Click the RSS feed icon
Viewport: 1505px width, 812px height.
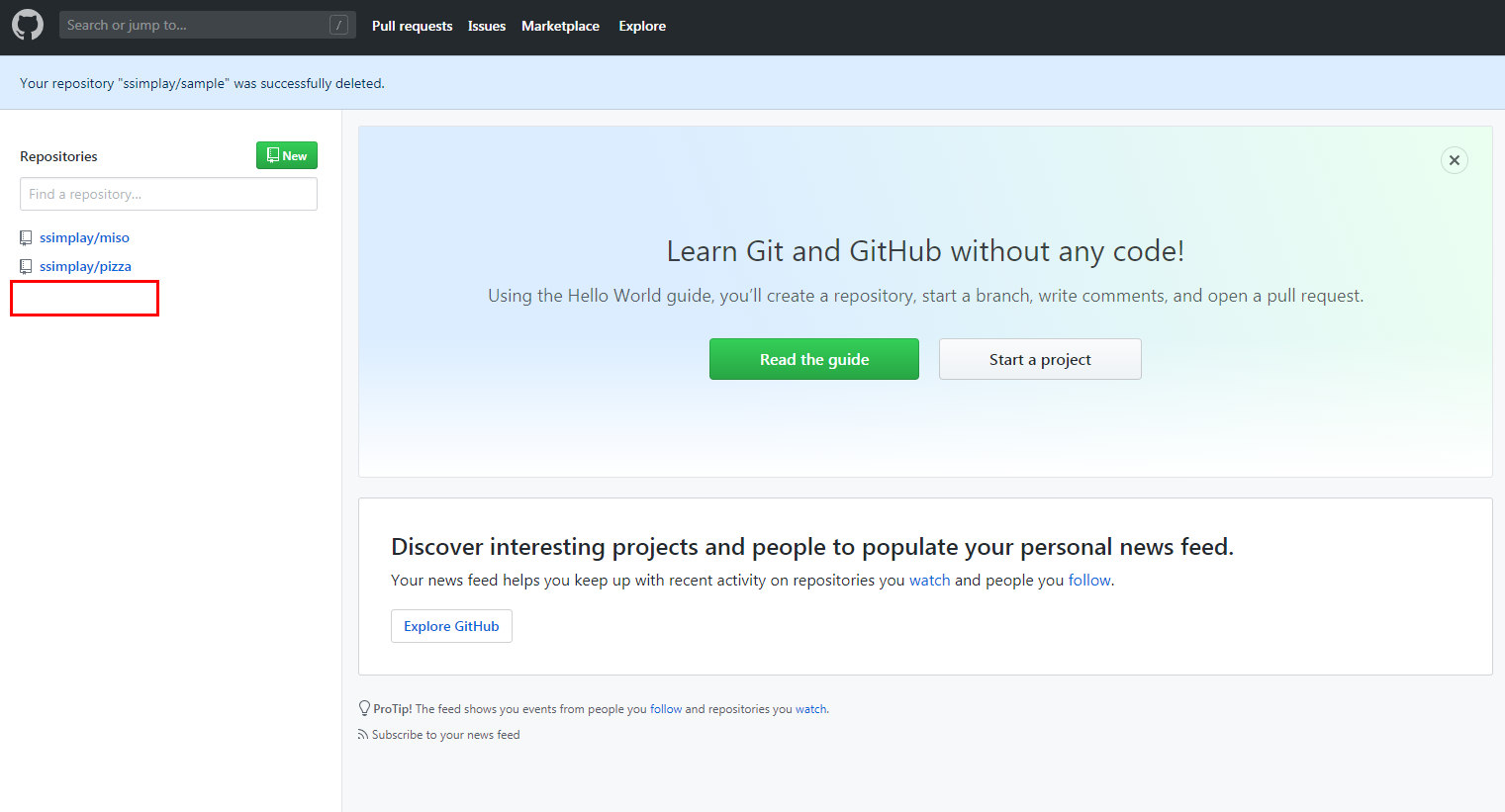(362, 735)
